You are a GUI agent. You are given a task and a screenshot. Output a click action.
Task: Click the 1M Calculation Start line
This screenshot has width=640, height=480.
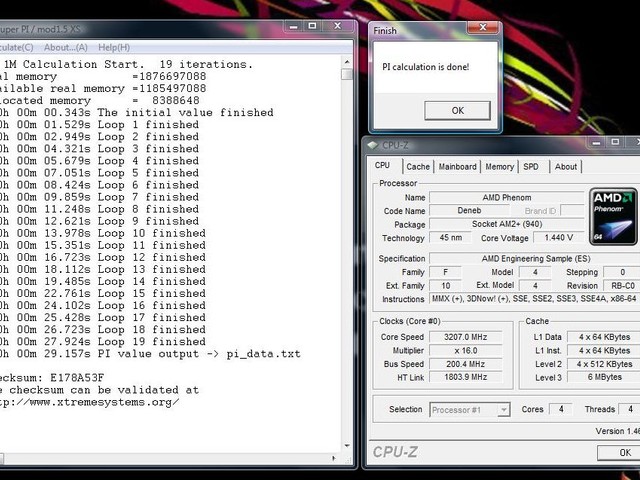(128, 64)
